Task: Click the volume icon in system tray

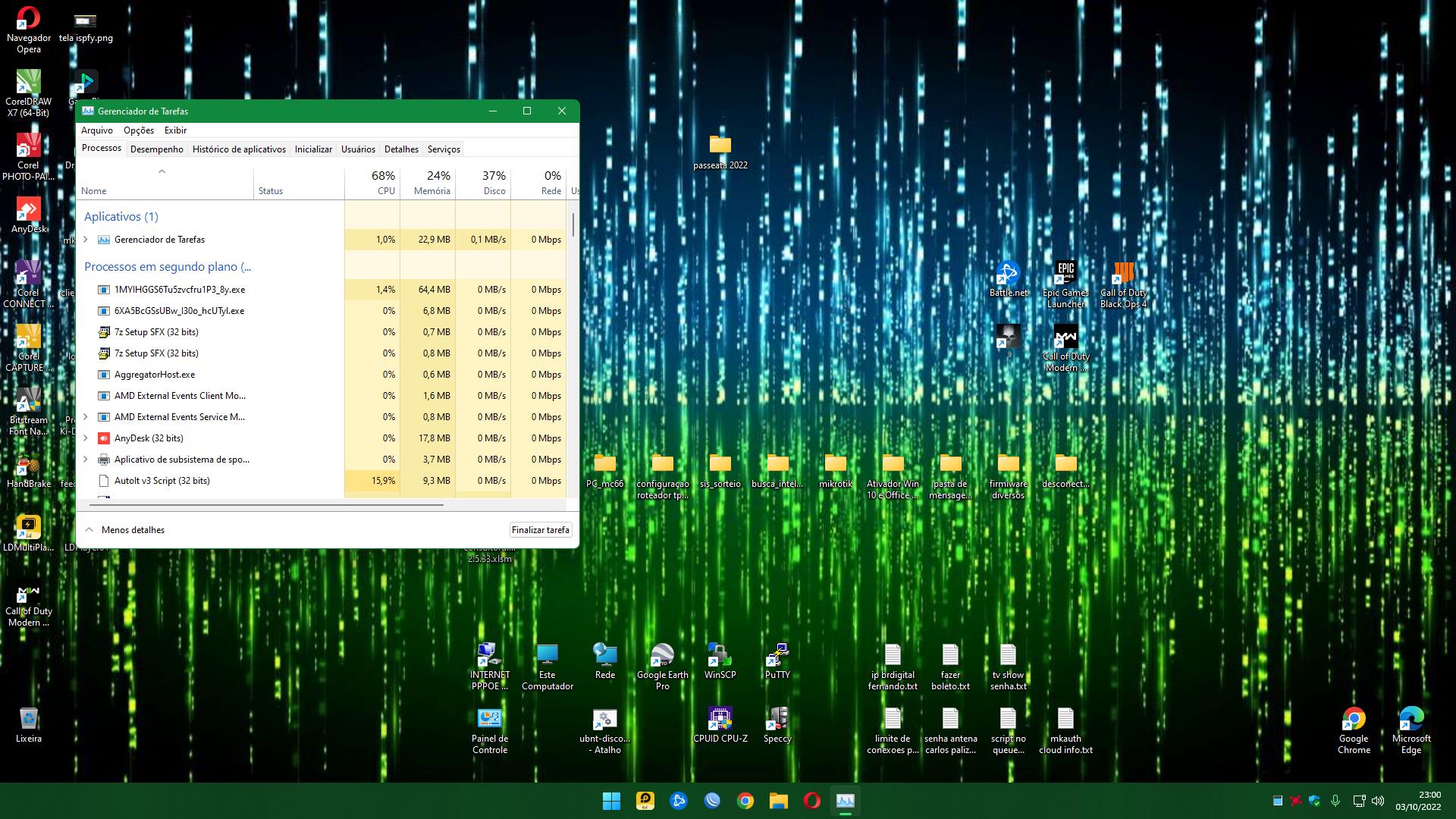Action: (1378, 801)
